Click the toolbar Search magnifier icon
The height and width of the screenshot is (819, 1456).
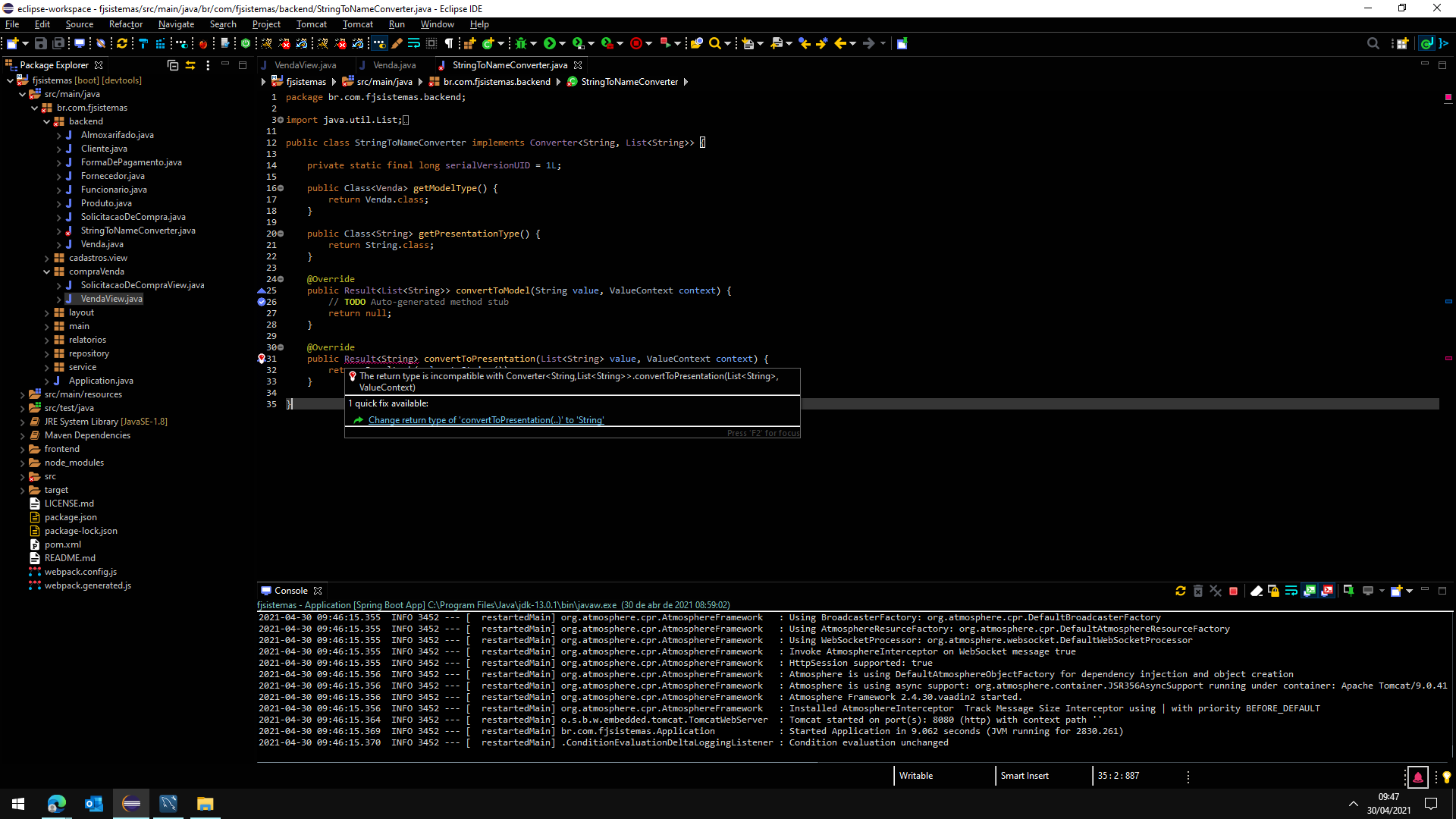714,44
